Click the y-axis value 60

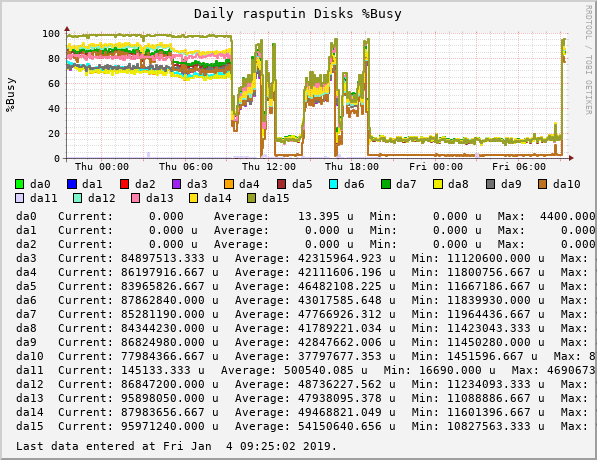pyautogui.click(x=54, y=84)
